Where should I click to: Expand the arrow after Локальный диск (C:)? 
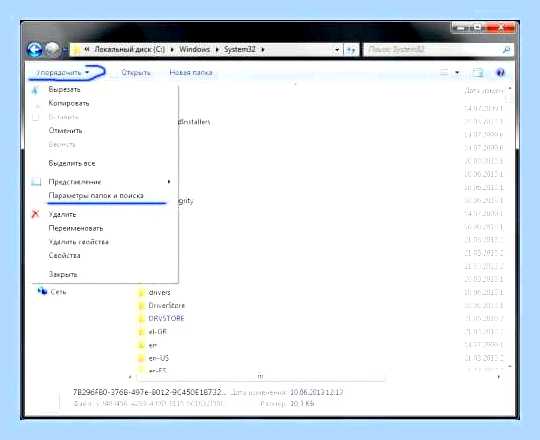(172, 50)
